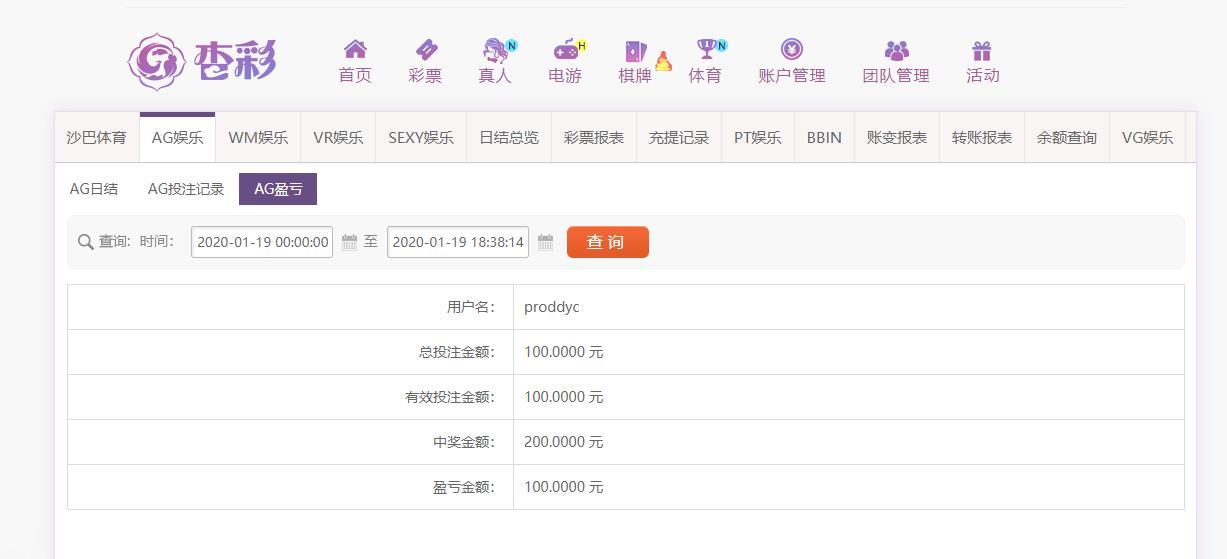Switch to the 沙巴体育 tab
Image resolution: width=1227 pixels, height=559 pixels.
97,138
